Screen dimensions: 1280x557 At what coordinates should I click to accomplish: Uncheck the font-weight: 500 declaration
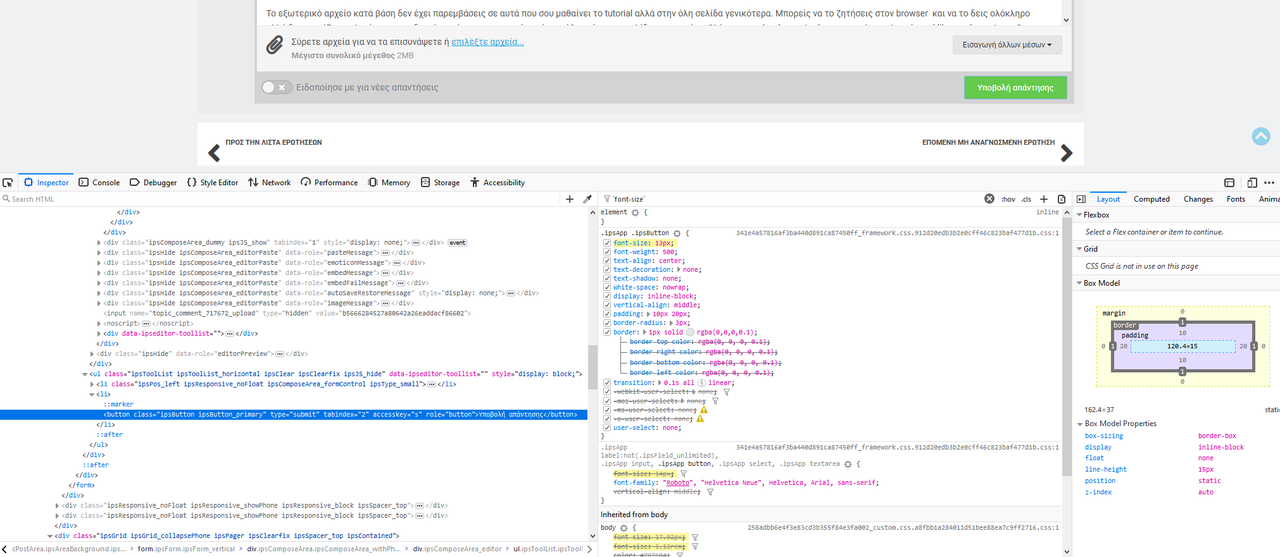(606, 251)
